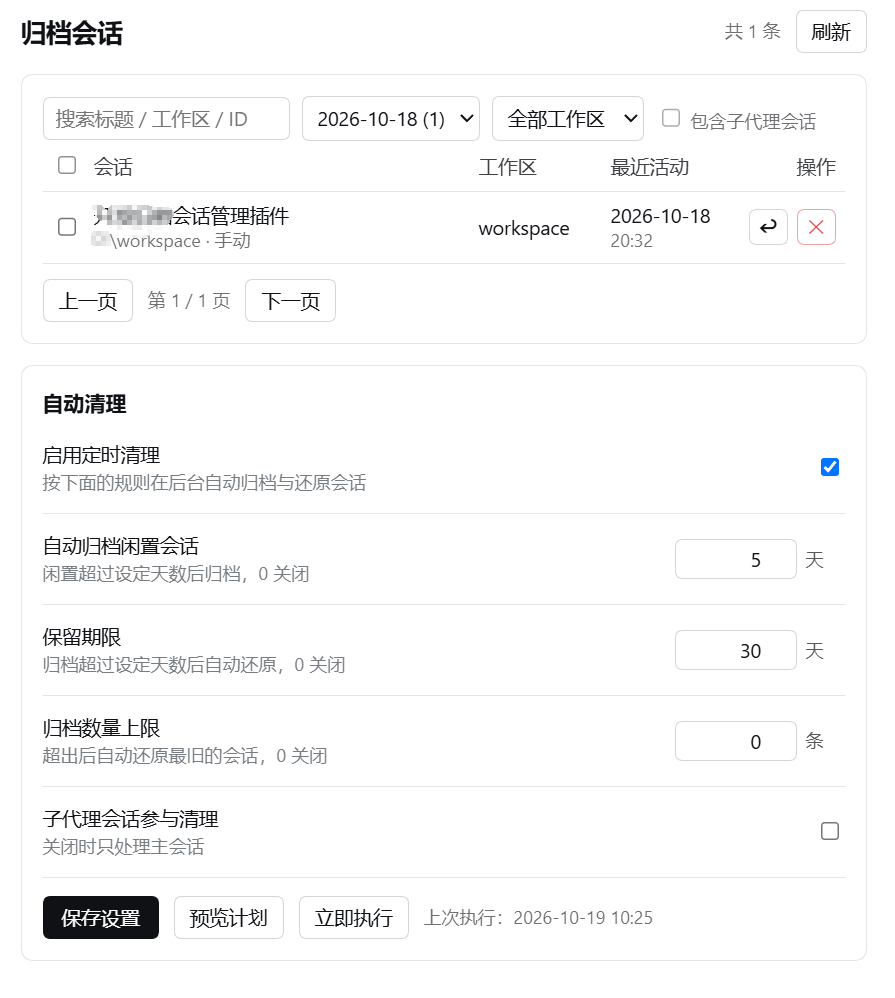
Task: Click the 关闭时只处理主会话 description text
Action: point(123,847)
